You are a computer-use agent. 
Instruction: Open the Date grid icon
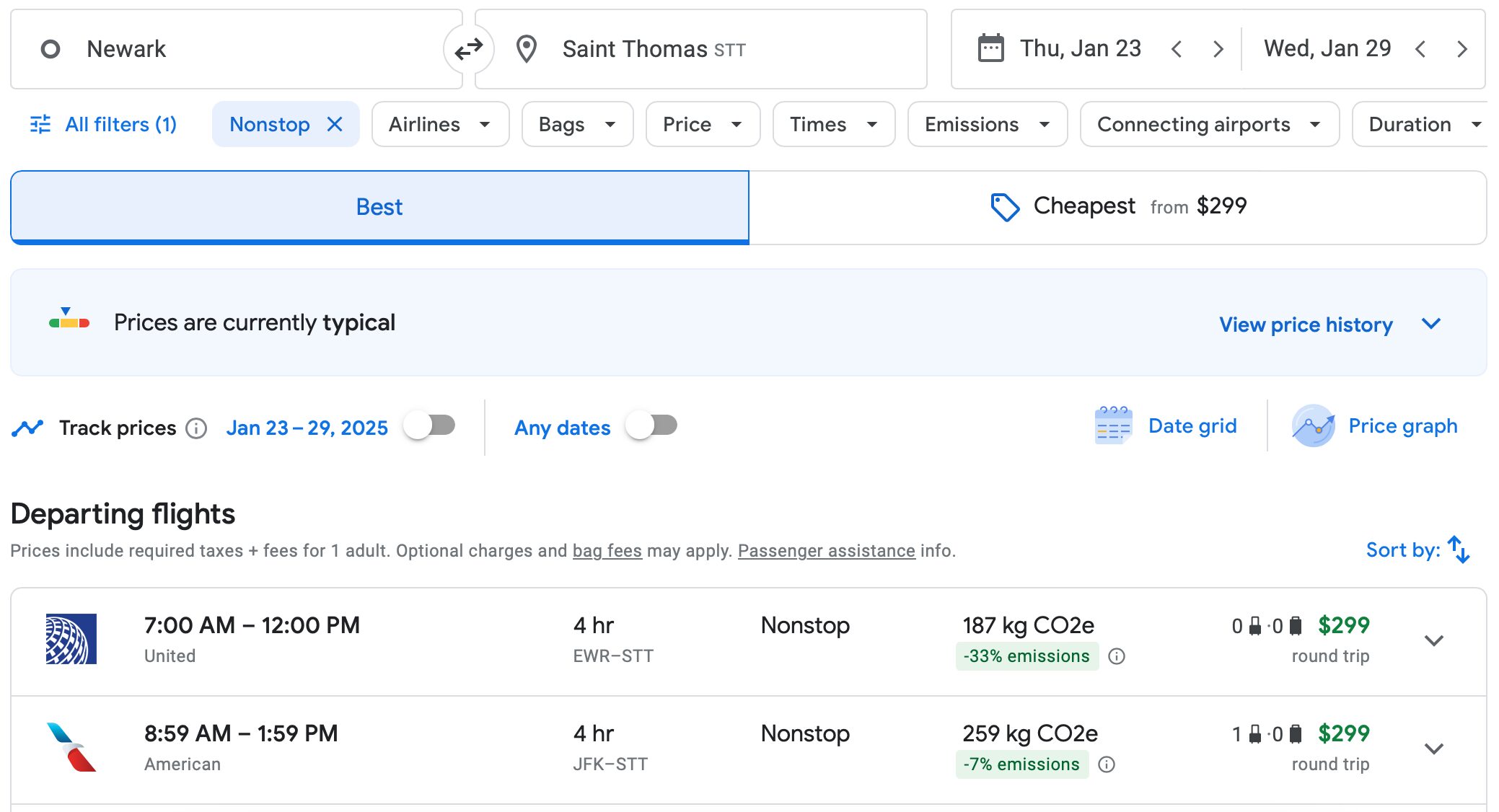[1113, 426]
